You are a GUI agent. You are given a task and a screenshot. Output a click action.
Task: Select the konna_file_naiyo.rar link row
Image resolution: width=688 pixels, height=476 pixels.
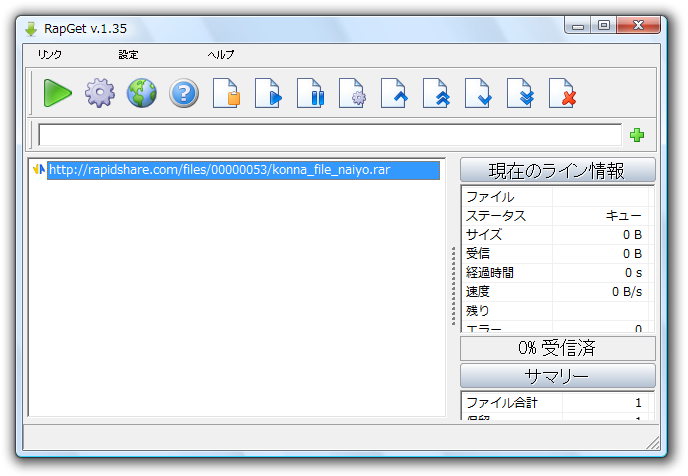(x=244, y=170)
